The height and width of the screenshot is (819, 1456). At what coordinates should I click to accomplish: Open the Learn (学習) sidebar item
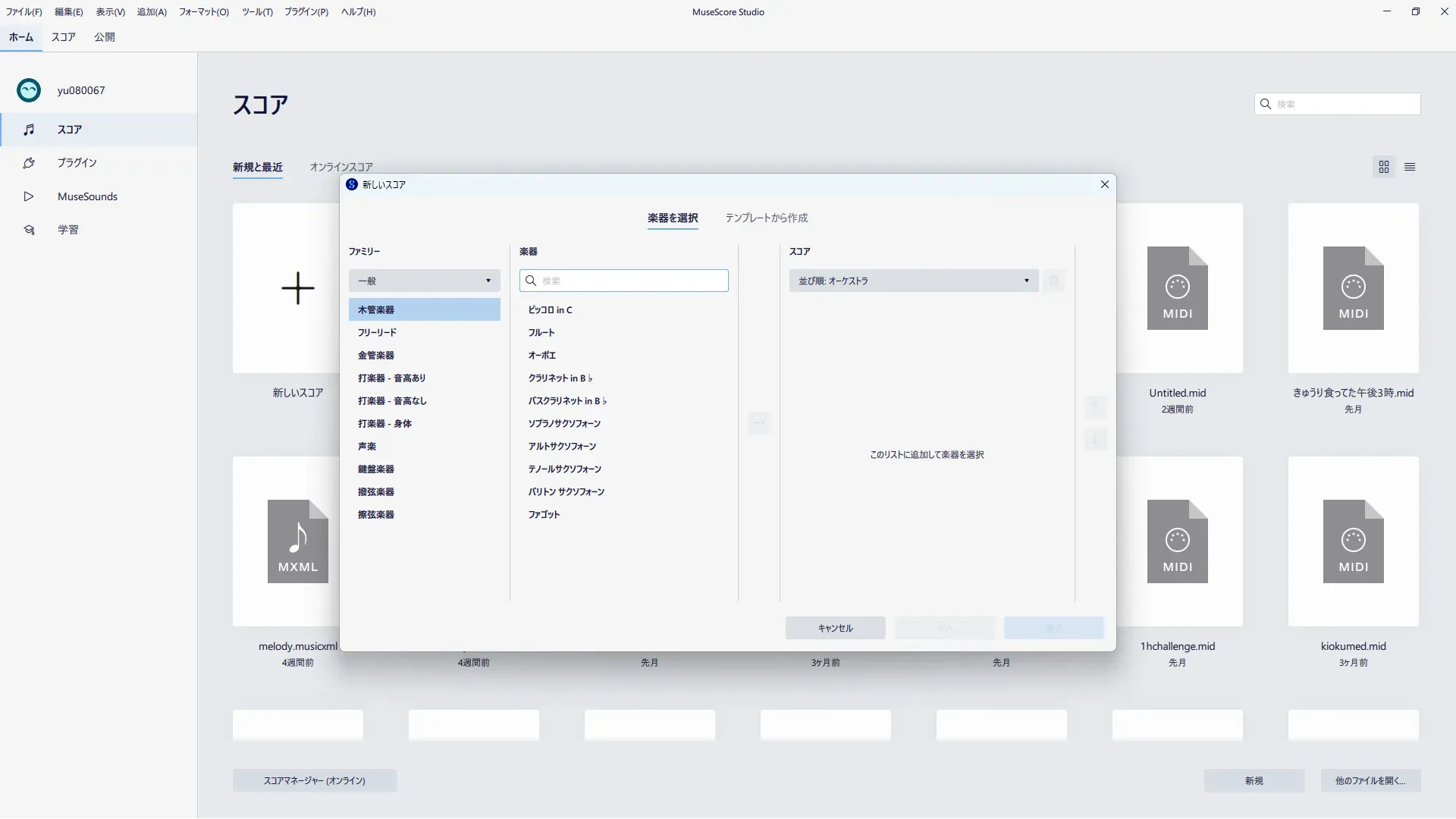click(x=67, y=230)
